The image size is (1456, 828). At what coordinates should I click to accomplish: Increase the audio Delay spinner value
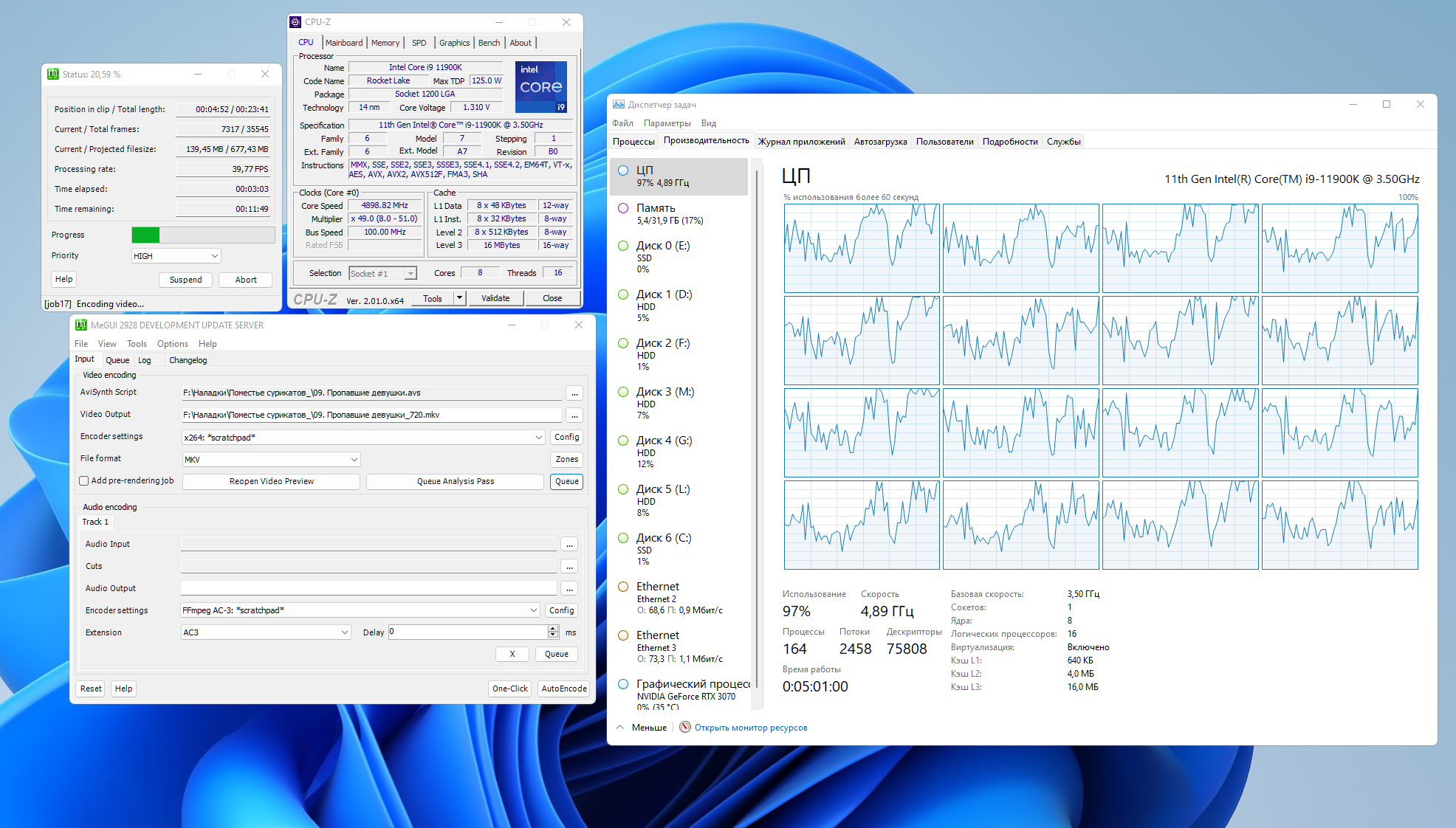(553, 629)
